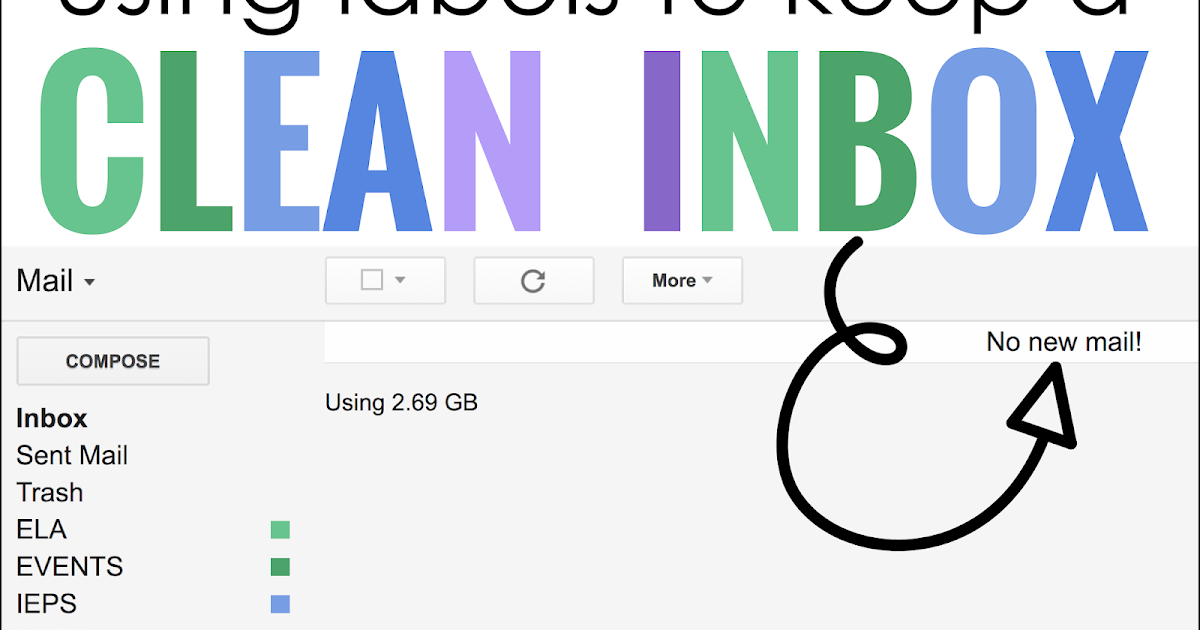The image size is (1200, 630).
Task: Open the Trash folder
Action: [49, 492]
